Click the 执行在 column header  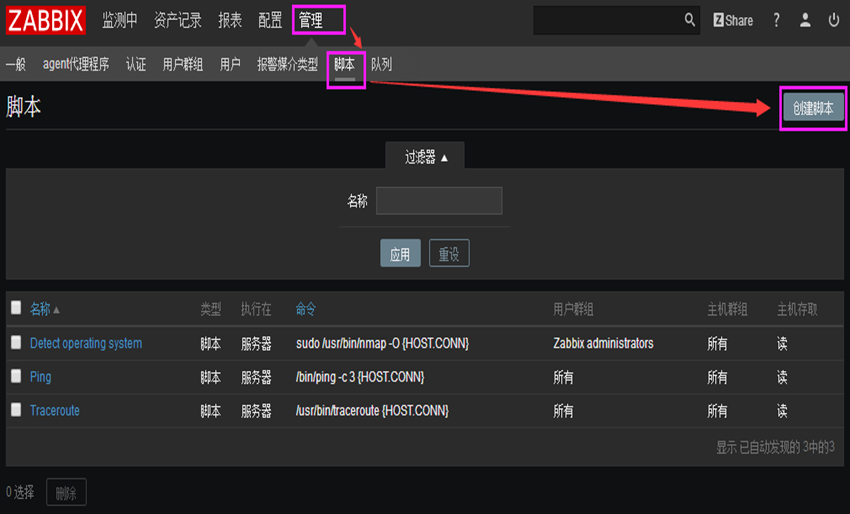pyautogui.click(x=256, y=309)
